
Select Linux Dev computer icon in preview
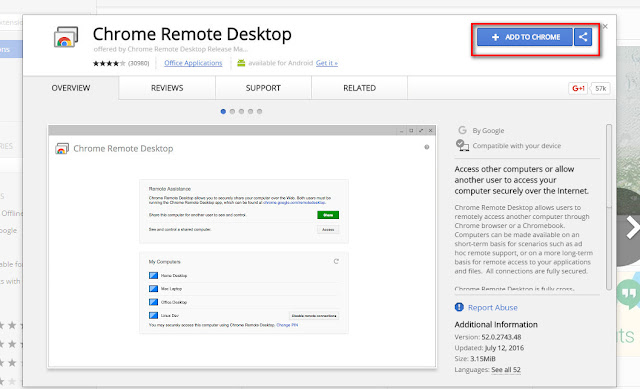coord(153,315)
